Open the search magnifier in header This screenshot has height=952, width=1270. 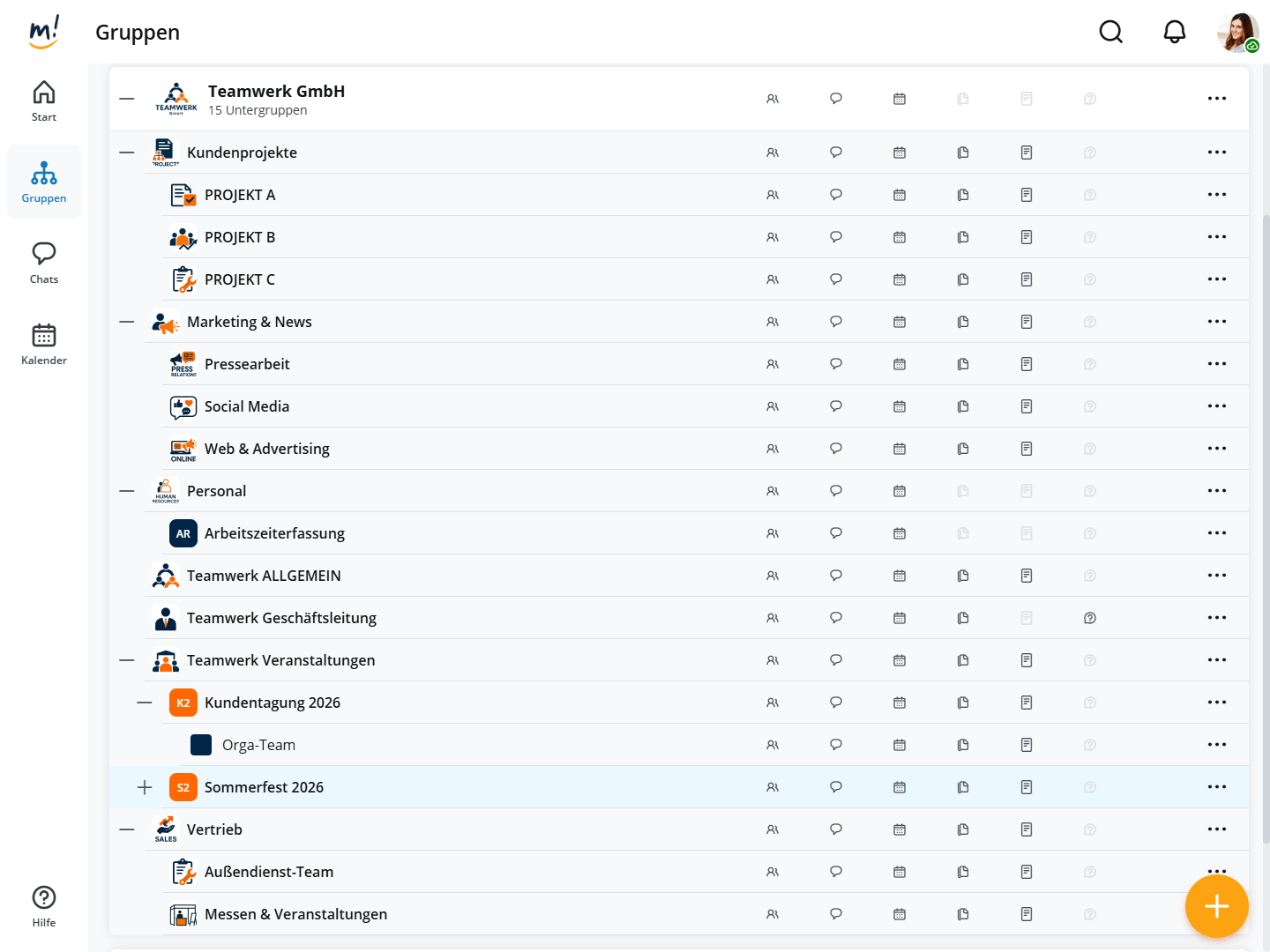coord(1111,33)
